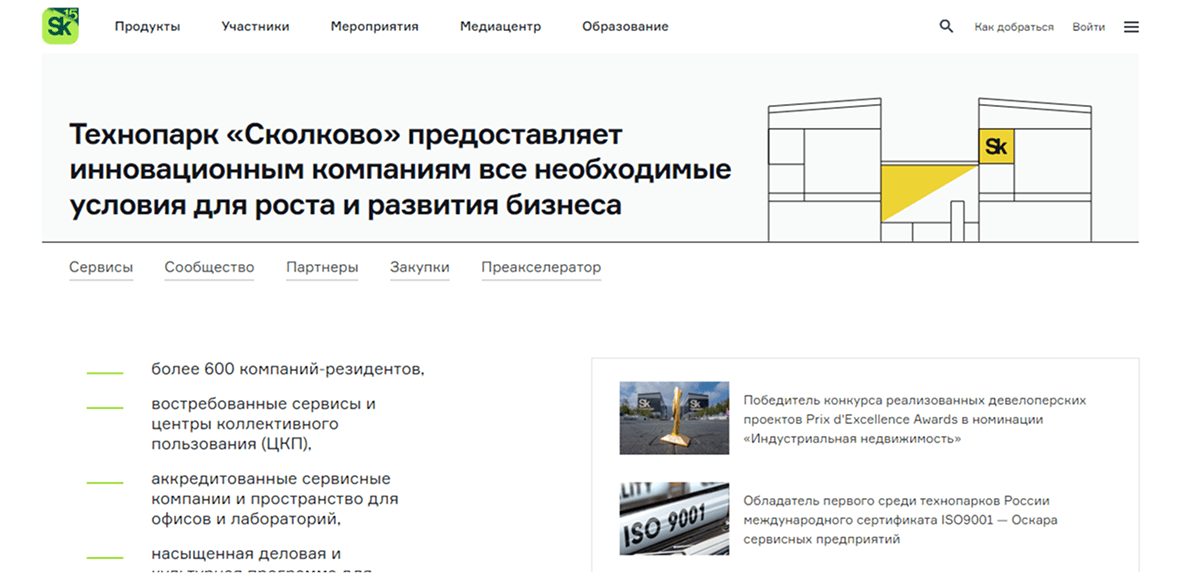This screenshot has height=573, width=1200.
Task: Click the 'более 600 компаний-резидентов' list item
Action: pos(288,369)
